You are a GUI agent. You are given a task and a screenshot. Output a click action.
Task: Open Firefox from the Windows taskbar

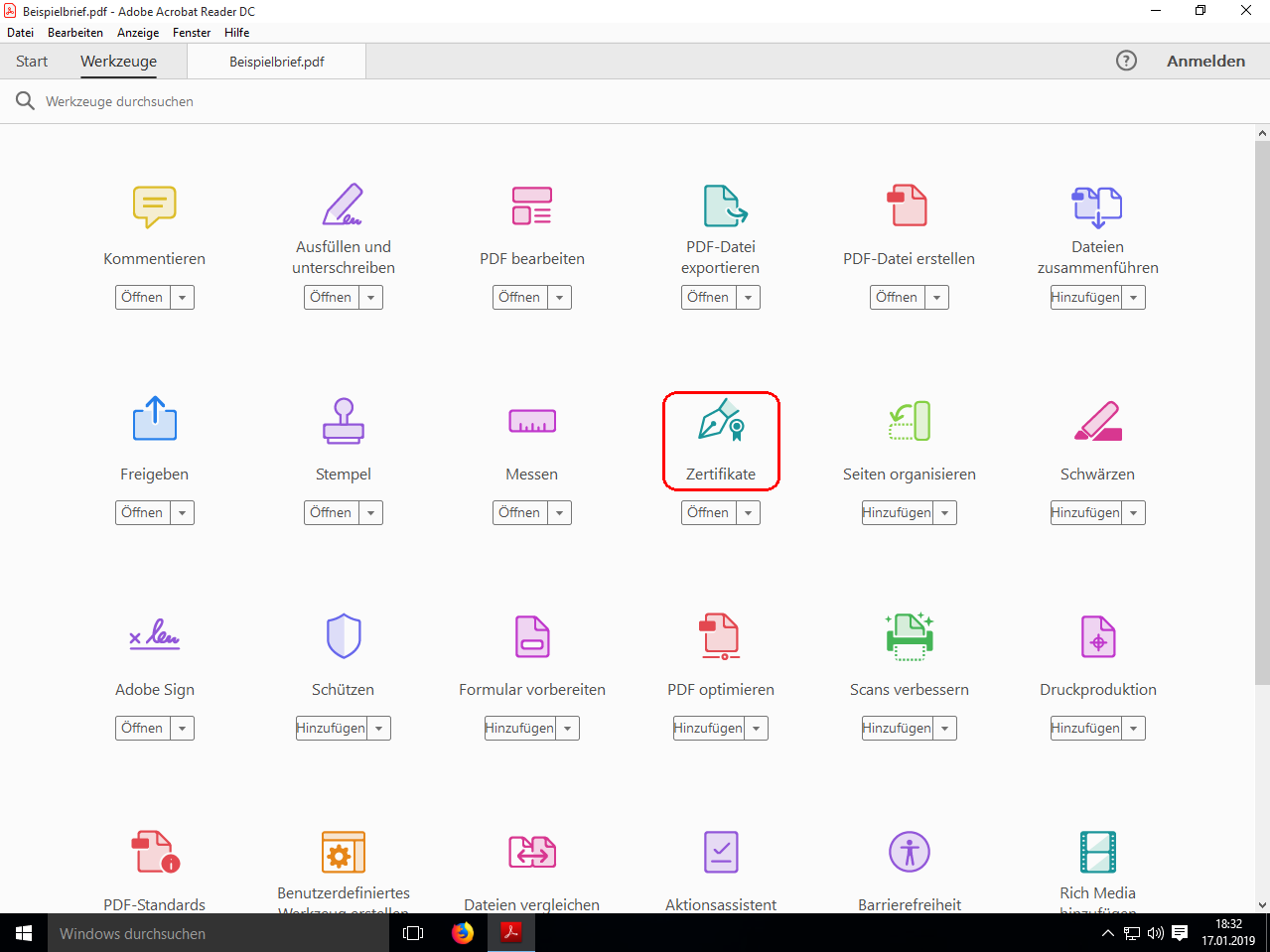tap(463, 933)
